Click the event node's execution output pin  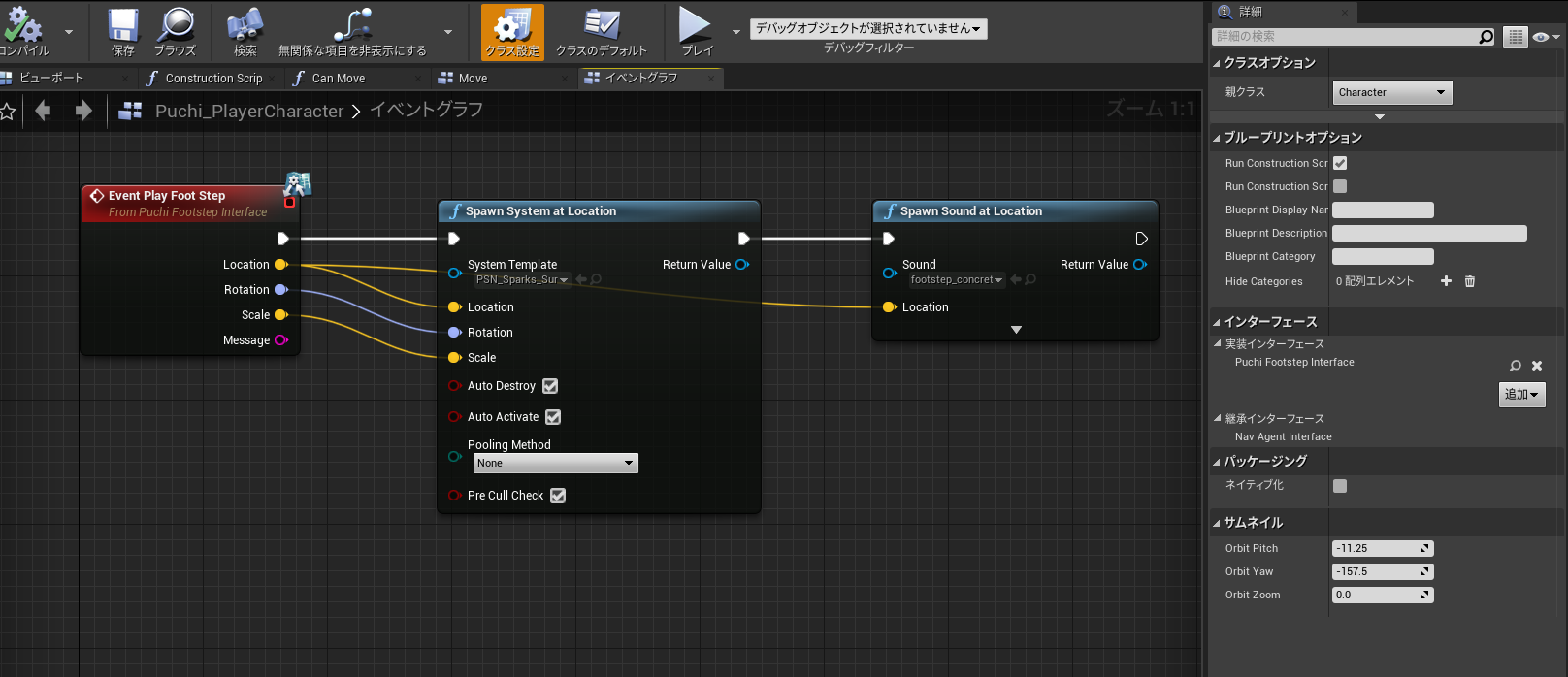click(282, 239)
